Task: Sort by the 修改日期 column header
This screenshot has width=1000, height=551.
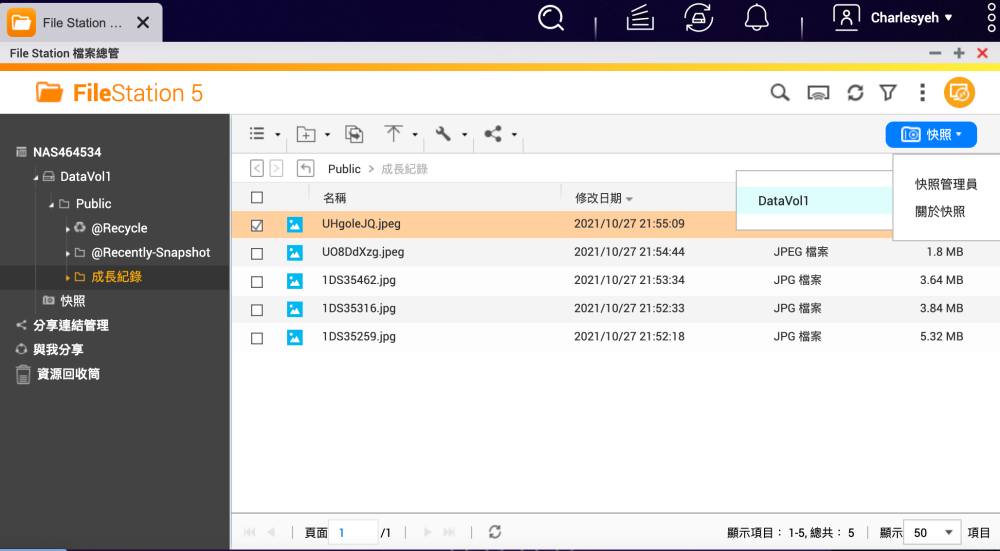Action: click(598, 198)
